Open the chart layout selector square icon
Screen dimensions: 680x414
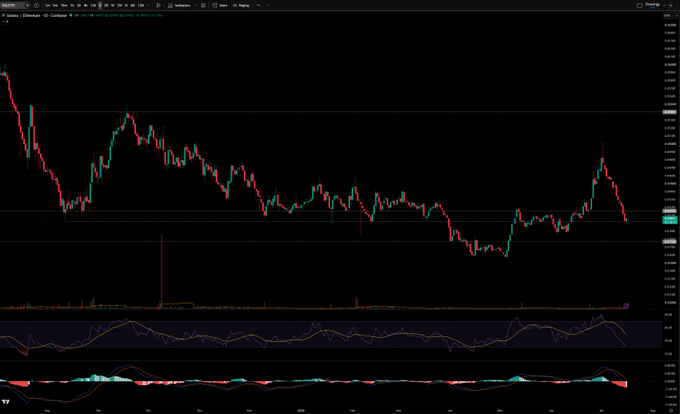coord(639,5)
